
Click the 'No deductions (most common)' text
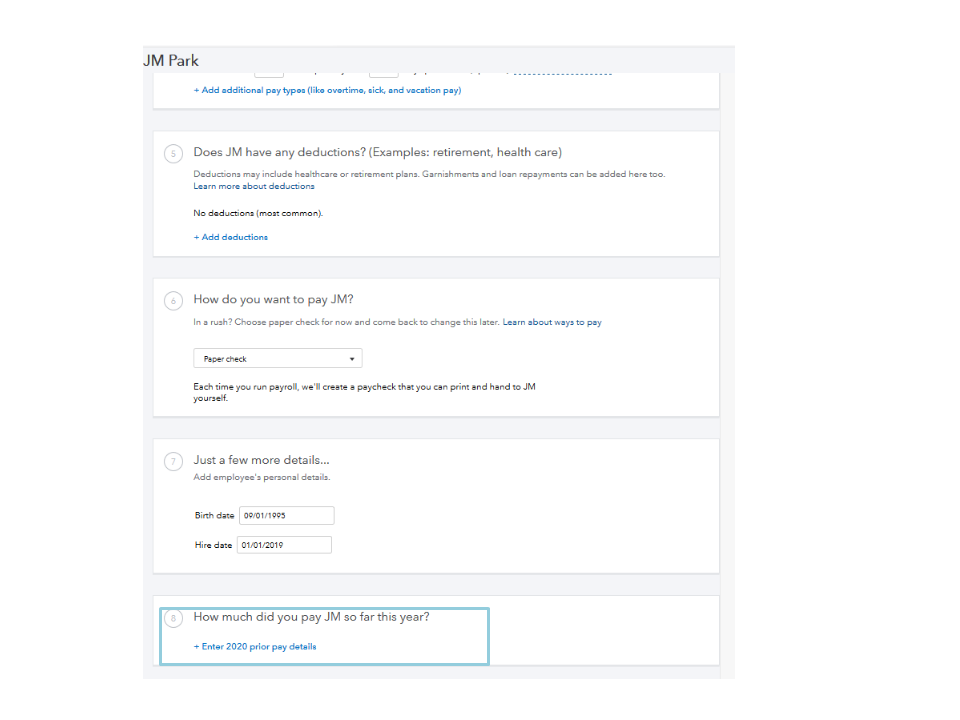pyautogui.click(x=258, y=213)
